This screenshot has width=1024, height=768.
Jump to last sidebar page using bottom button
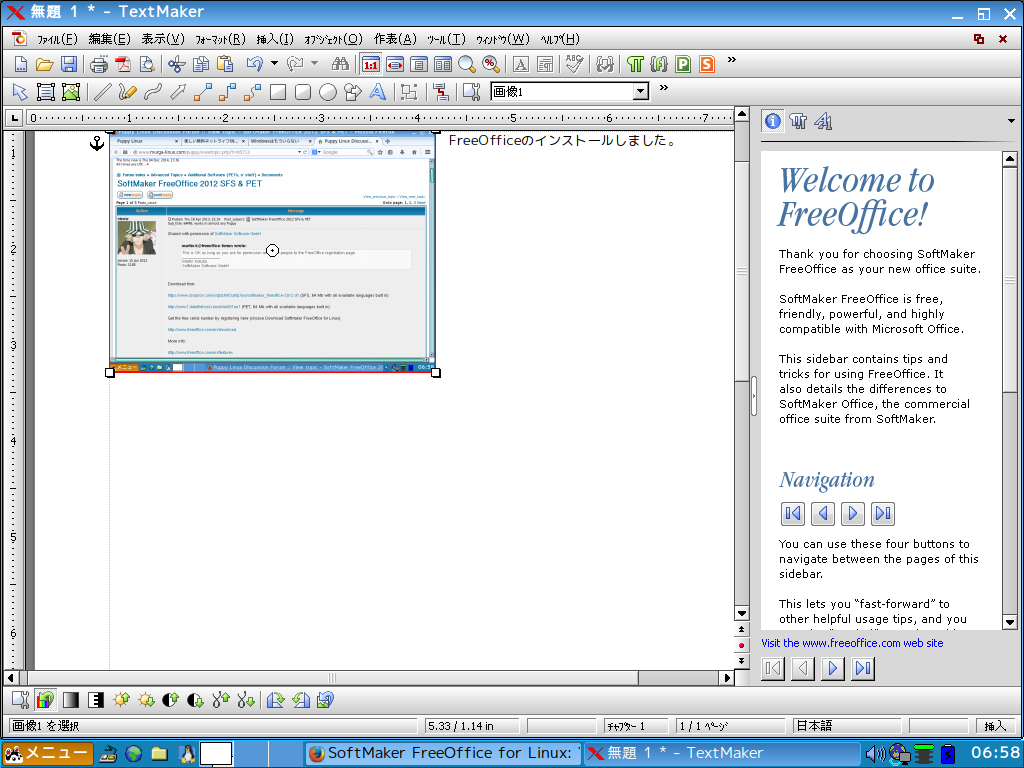pyautogui.click(x=863, y=668)
